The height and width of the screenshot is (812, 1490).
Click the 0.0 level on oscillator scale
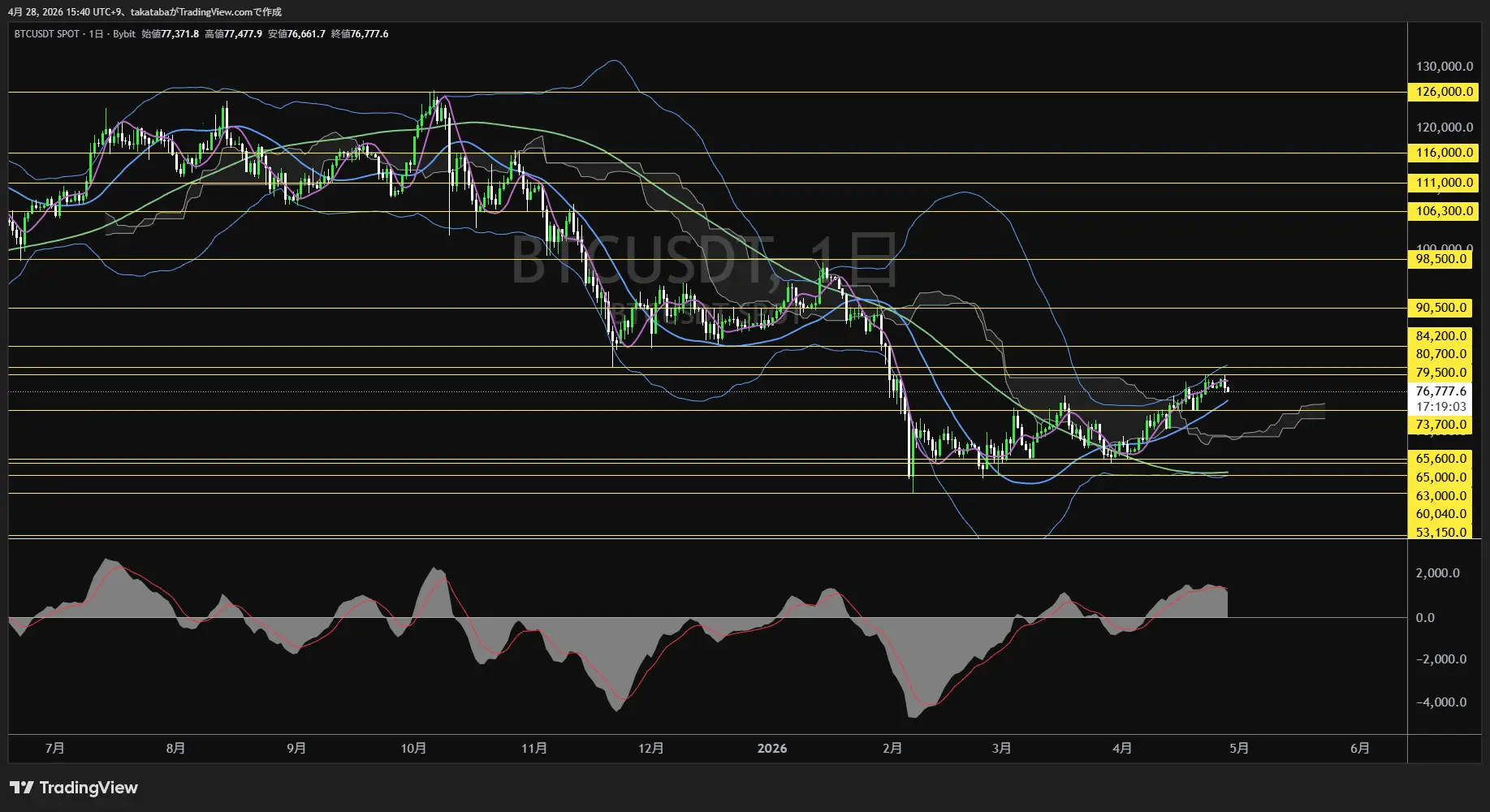1425,618
